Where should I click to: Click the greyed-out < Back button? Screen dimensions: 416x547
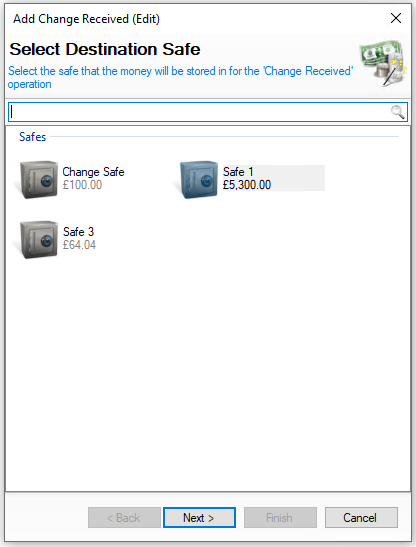click(x=124, y=517)
